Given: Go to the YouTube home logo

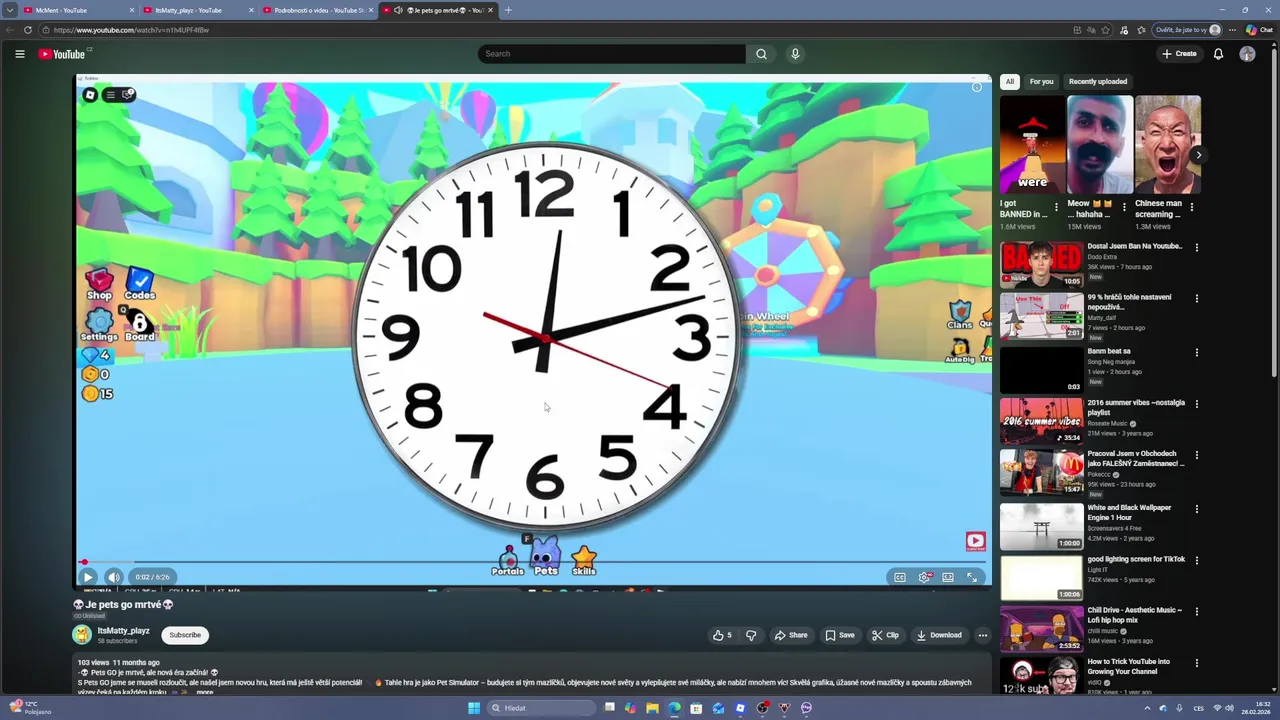Looking at the screenshot, I should 62,54.
